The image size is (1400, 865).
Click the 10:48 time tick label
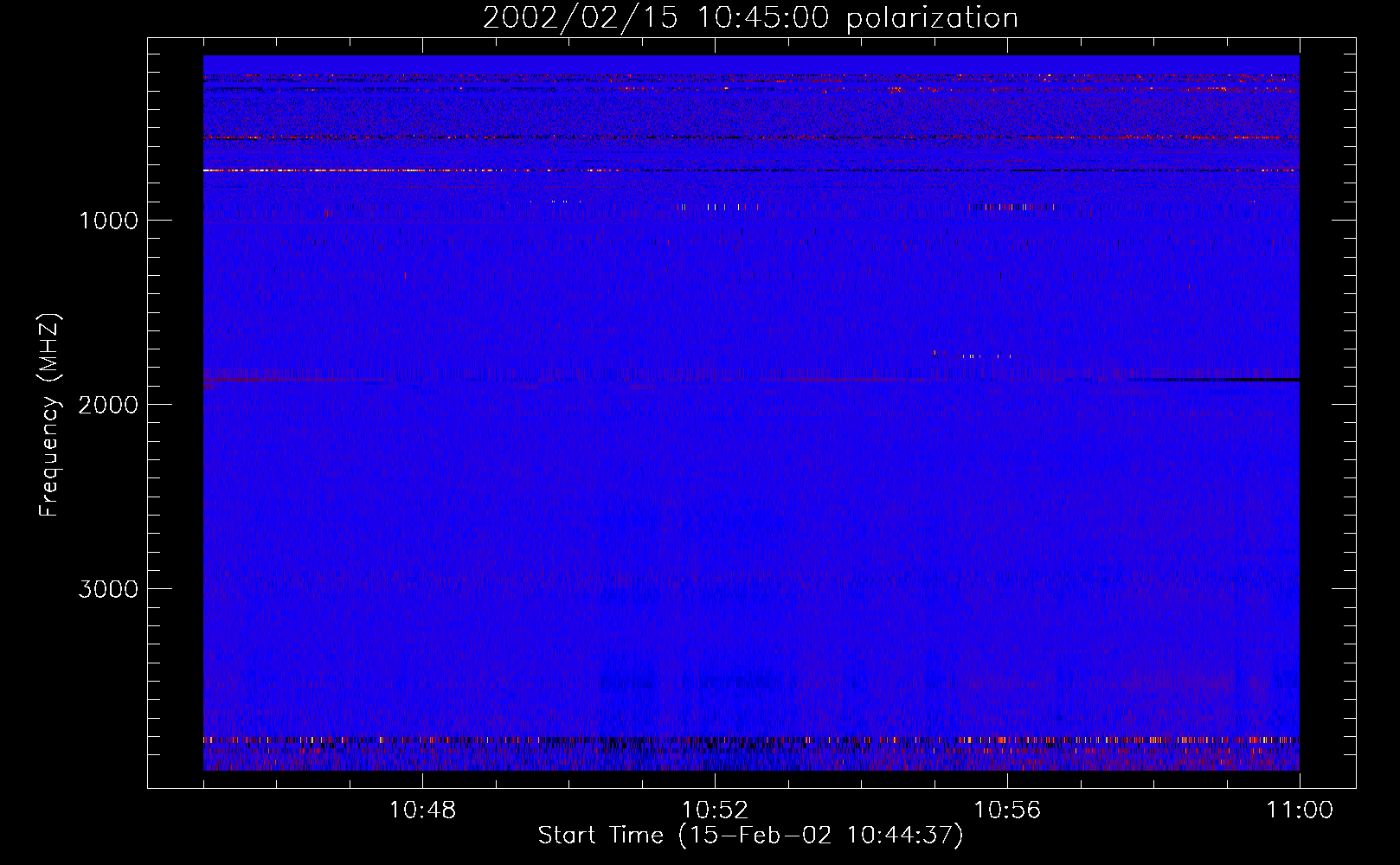(x=422, y=811)
